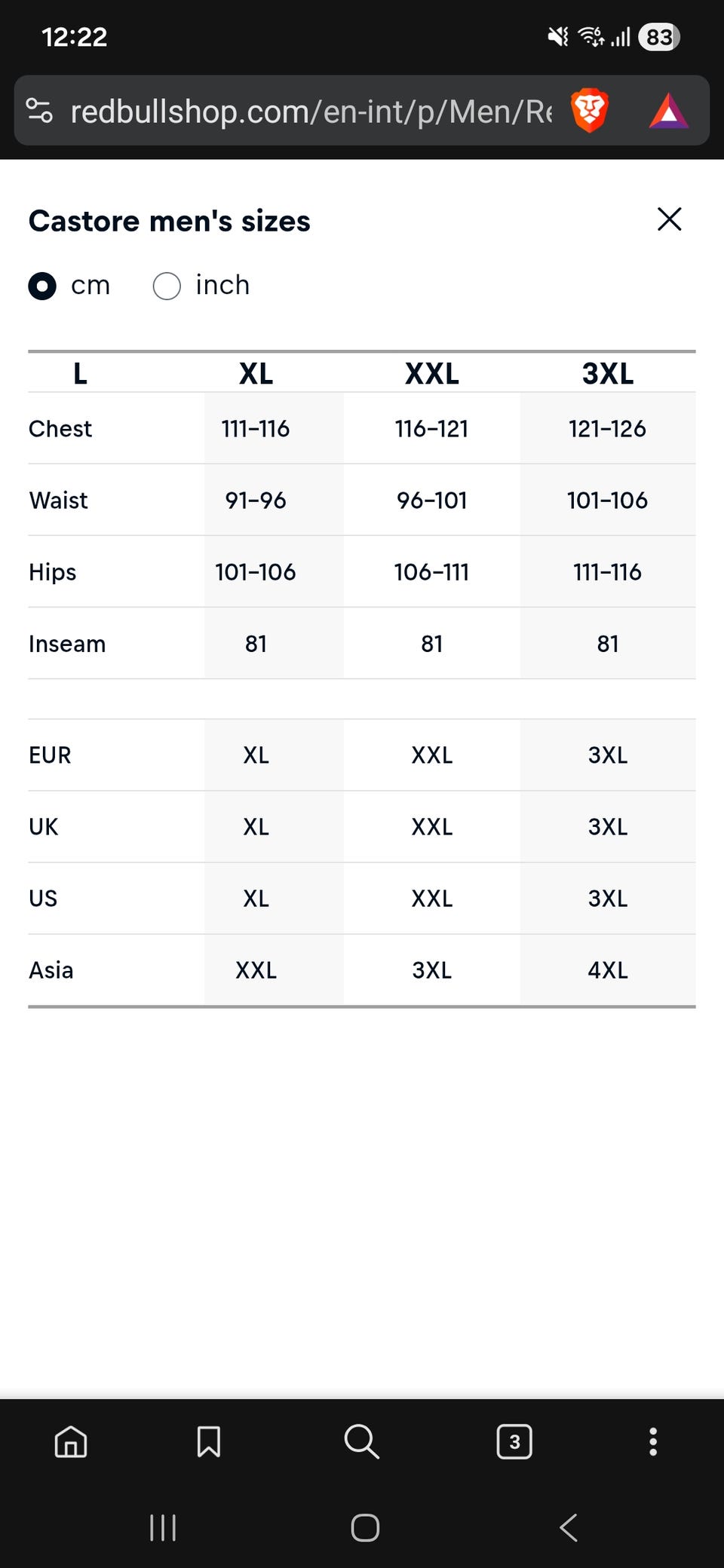Tap the redbullshop.com URL address field
The image size is (724, 1568).
(x=309, y=112)
